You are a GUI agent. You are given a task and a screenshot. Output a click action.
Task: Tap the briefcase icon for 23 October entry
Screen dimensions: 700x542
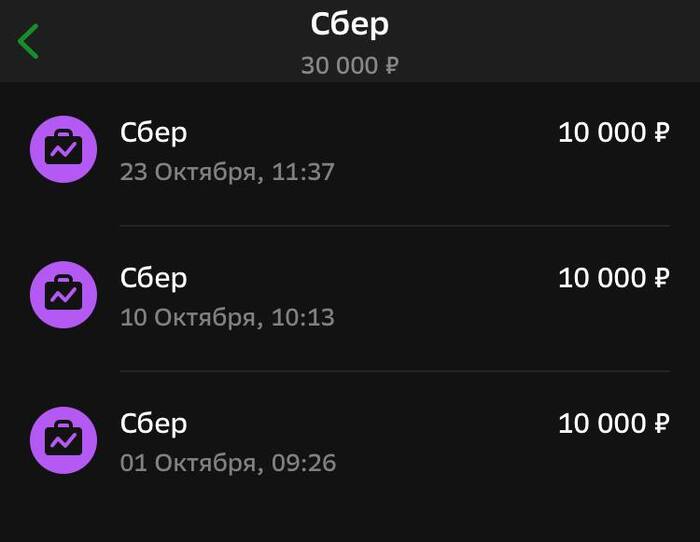63,149
